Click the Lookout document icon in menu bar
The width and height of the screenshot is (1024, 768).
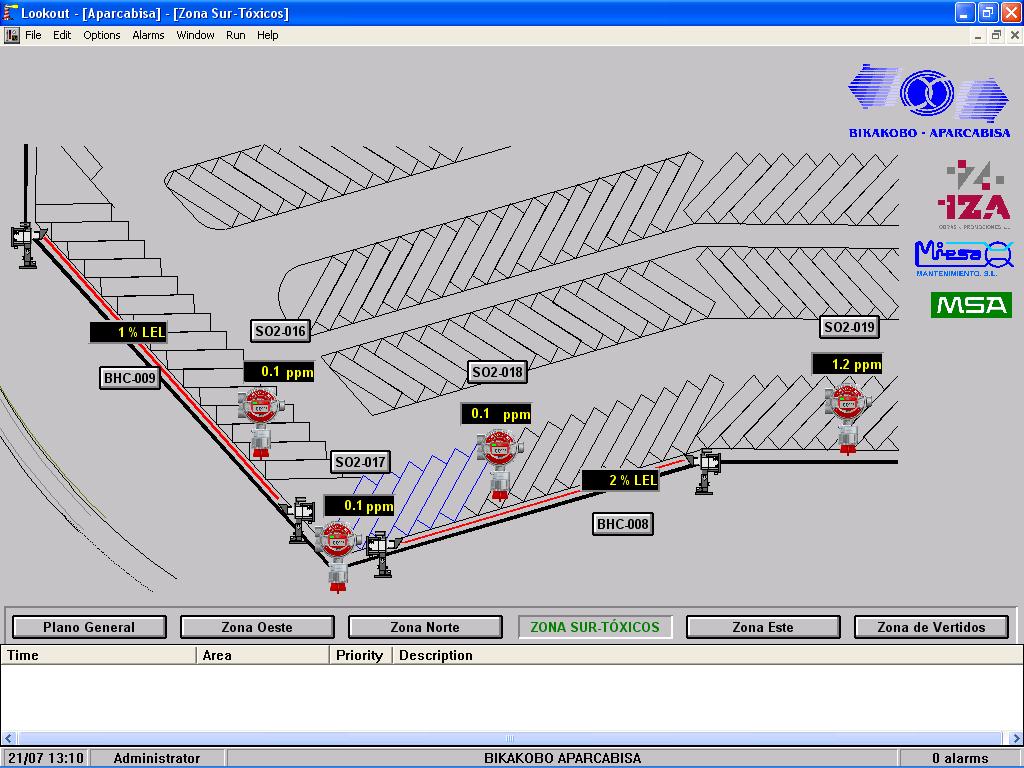pos(12,35)
